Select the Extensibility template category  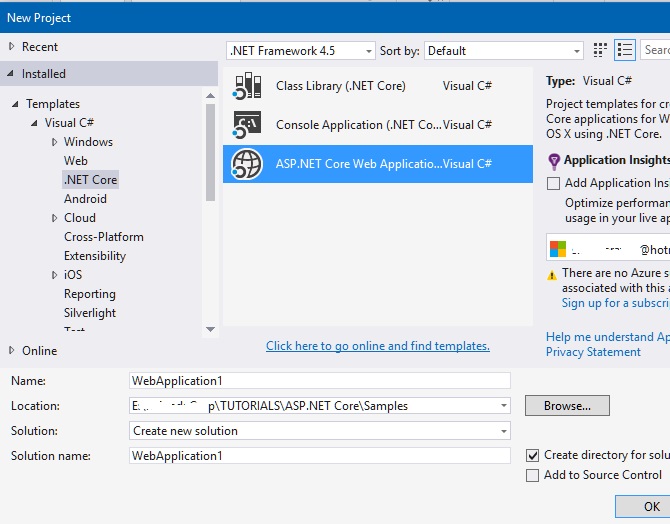[x=95, y=256]
